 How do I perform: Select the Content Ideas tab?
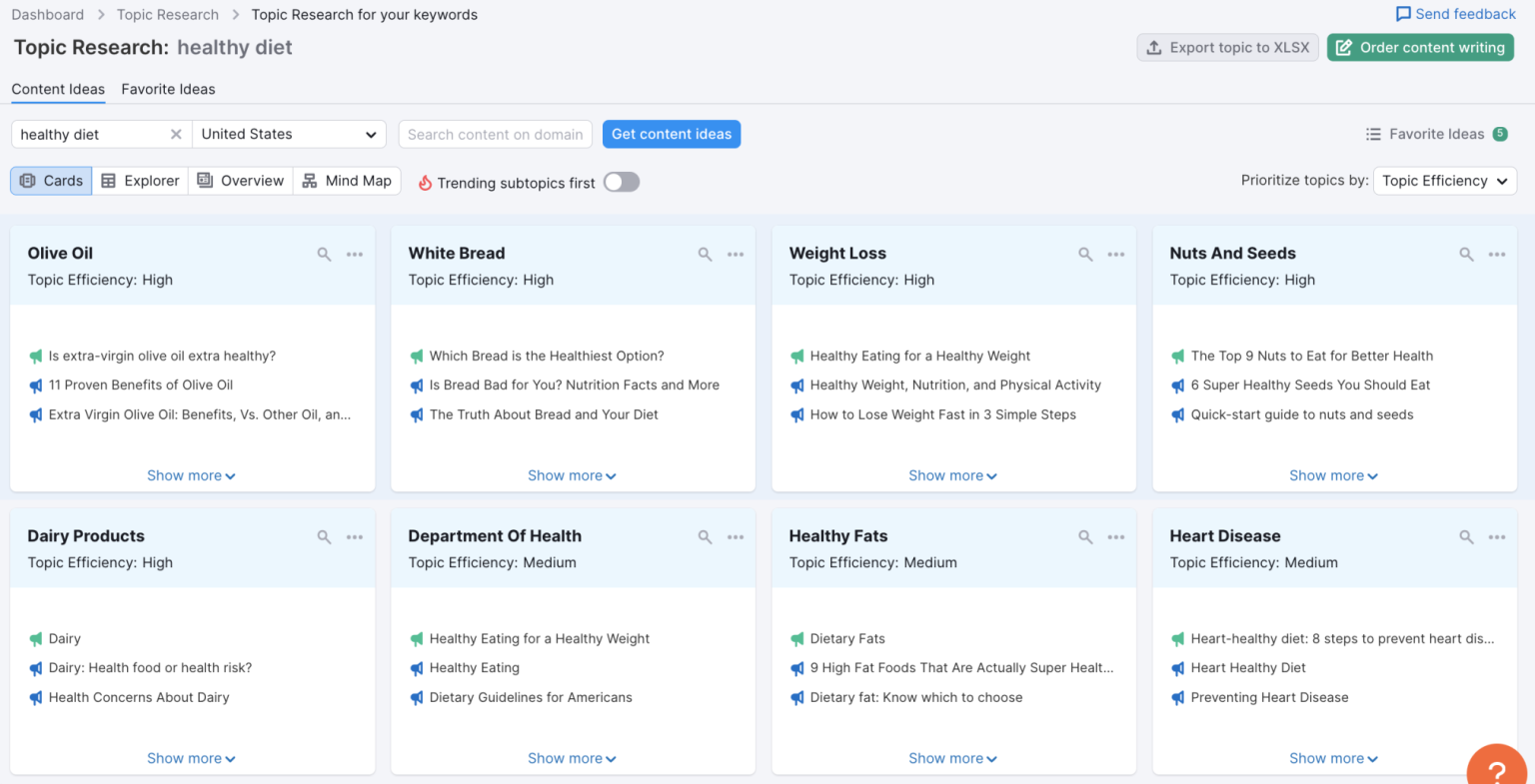(x=58, y=89)
